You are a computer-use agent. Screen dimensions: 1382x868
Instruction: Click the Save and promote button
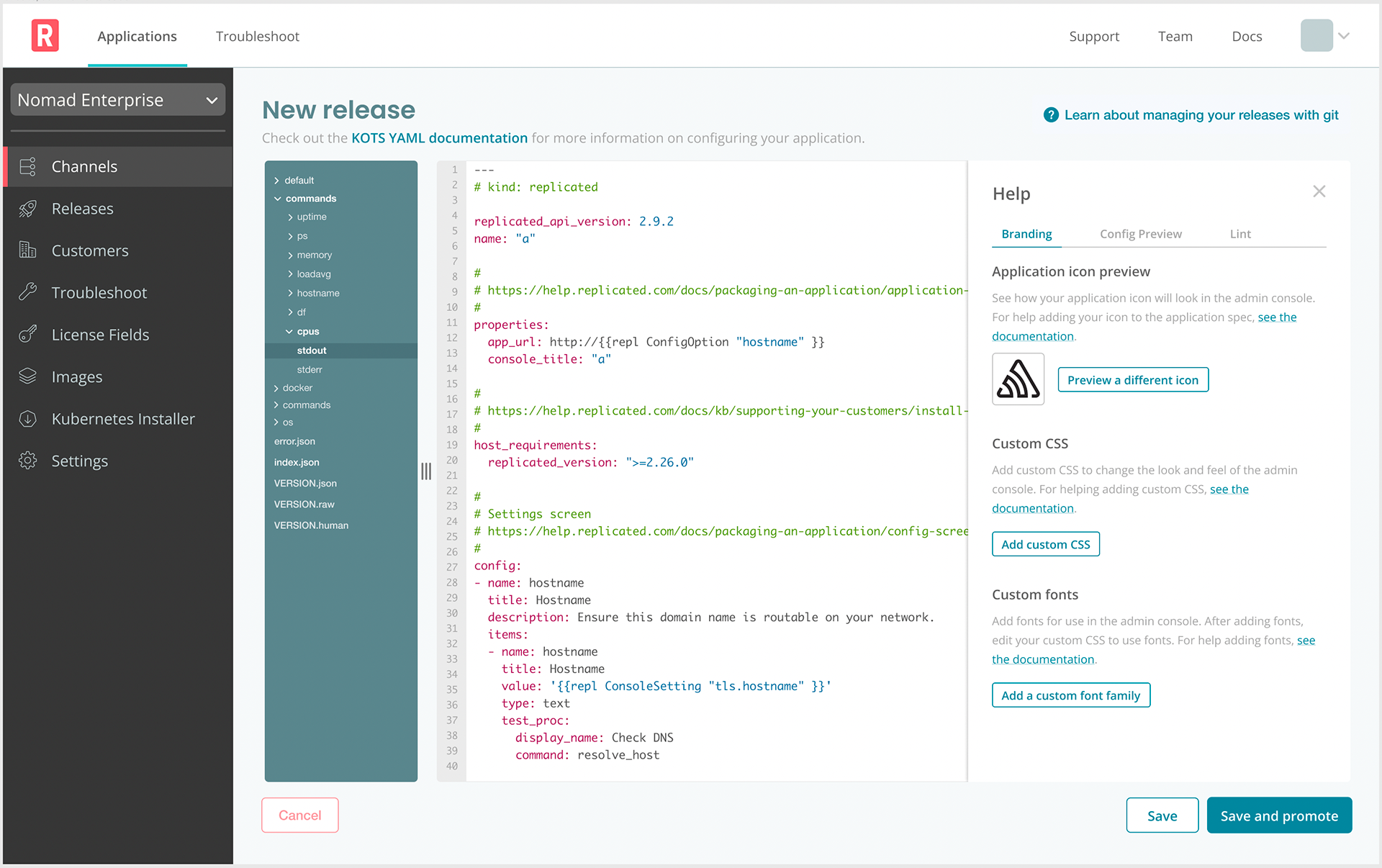(x=1278, y=815)
